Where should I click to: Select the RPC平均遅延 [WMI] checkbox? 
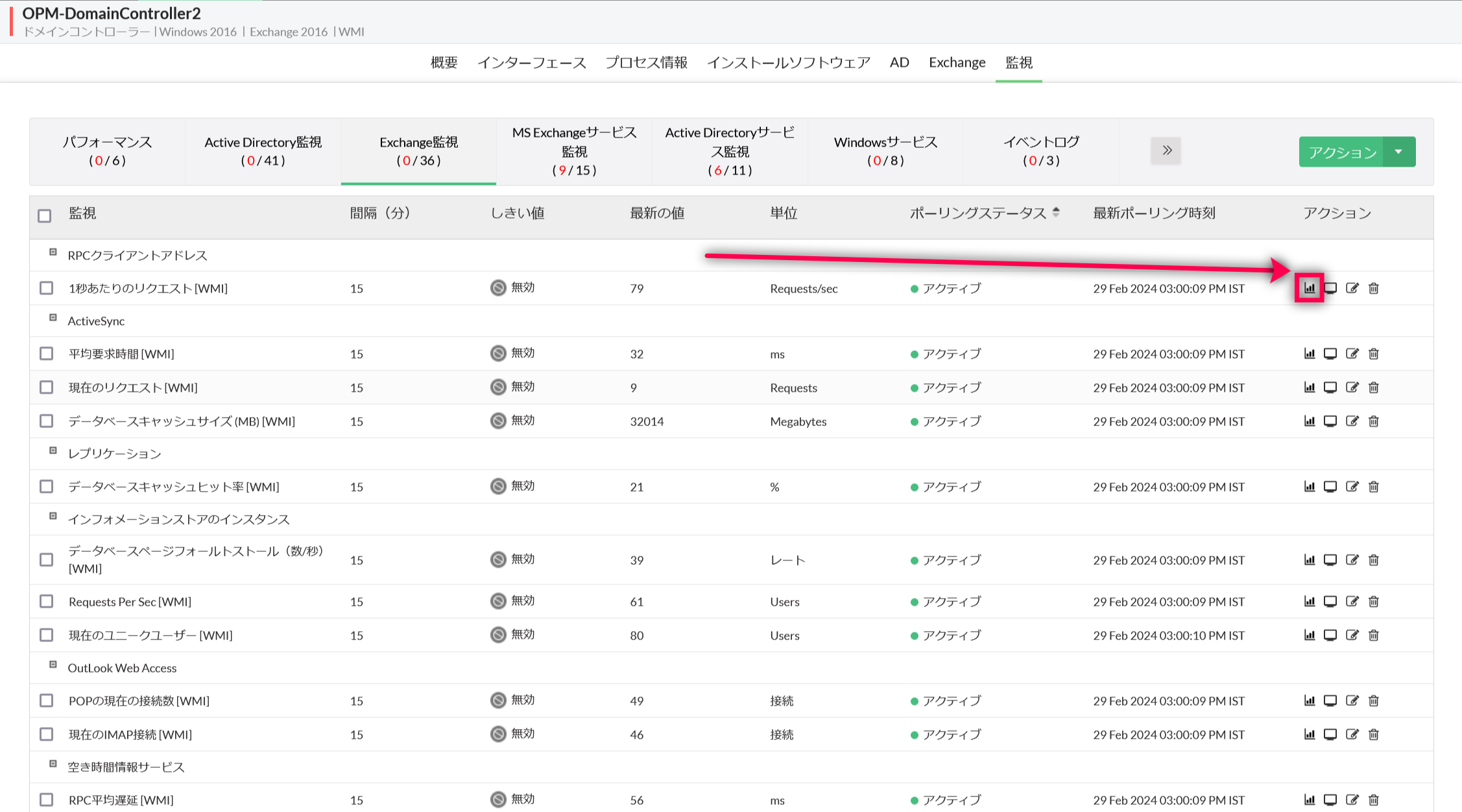(x=46, y=800)
